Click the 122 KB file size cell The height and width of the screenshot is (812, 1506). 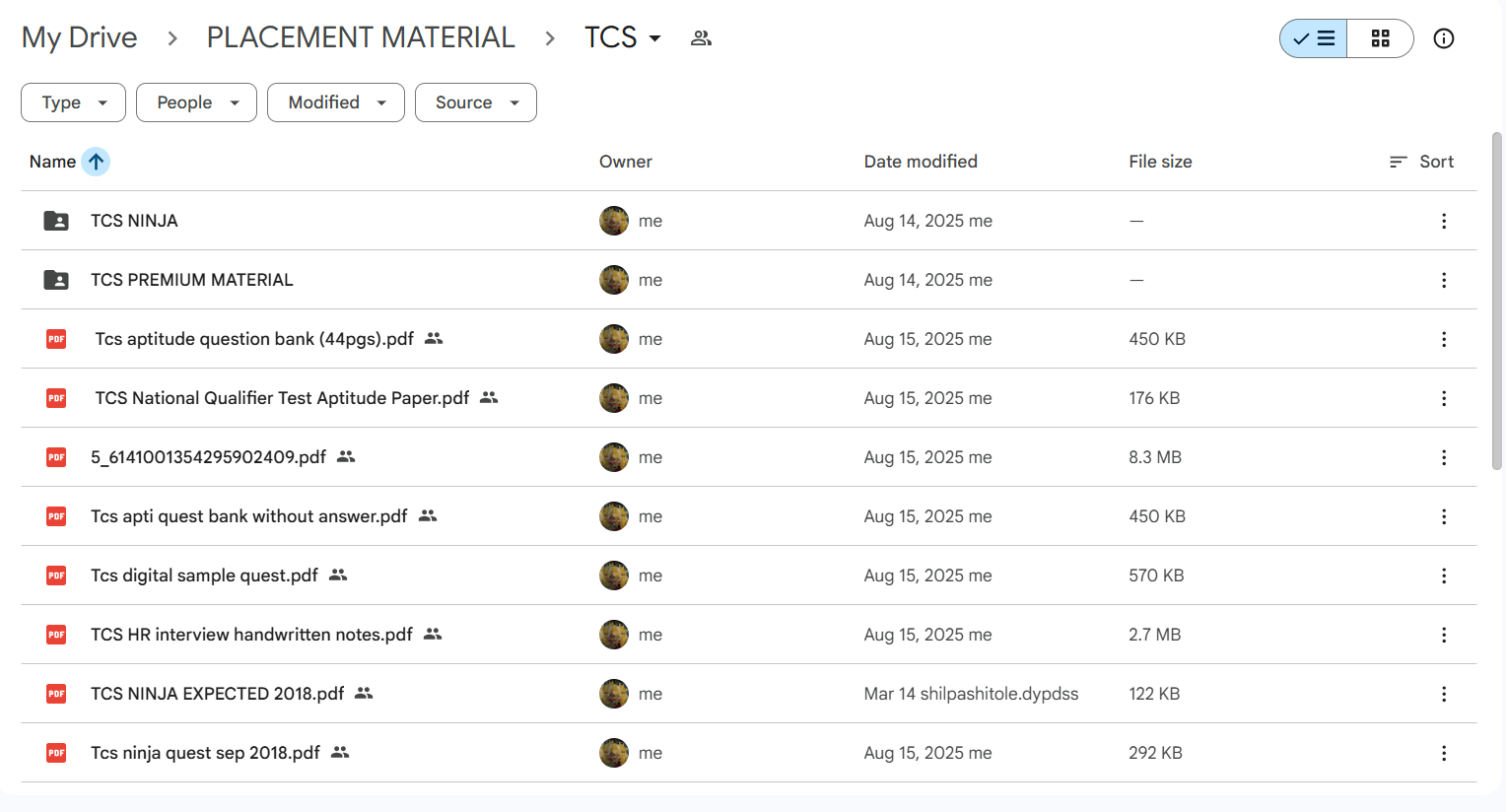tap(1154, 694)
